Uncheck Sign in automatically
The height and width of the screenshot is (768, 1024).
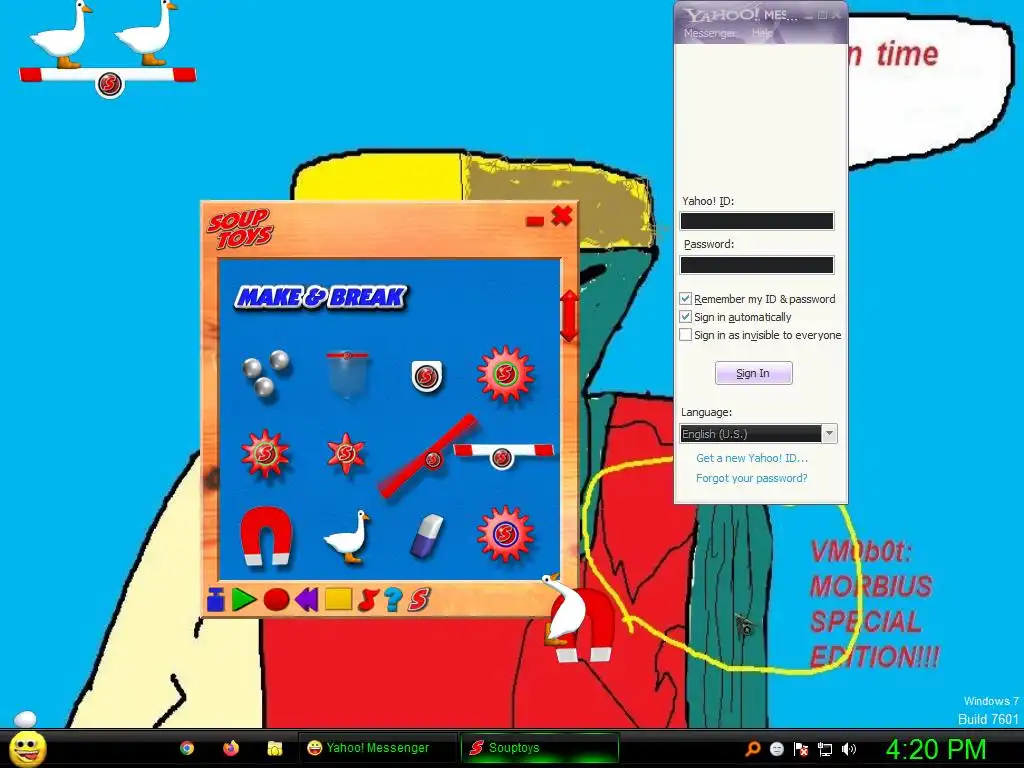pos(685,317)
